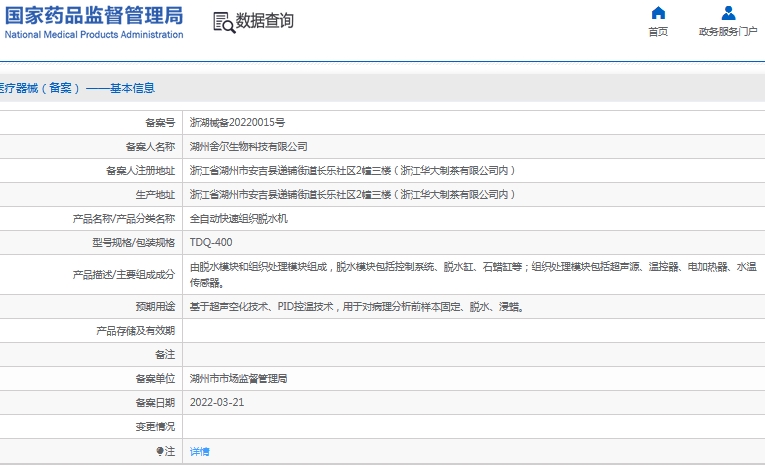Open the 详情 link

[x=200, y=451]
